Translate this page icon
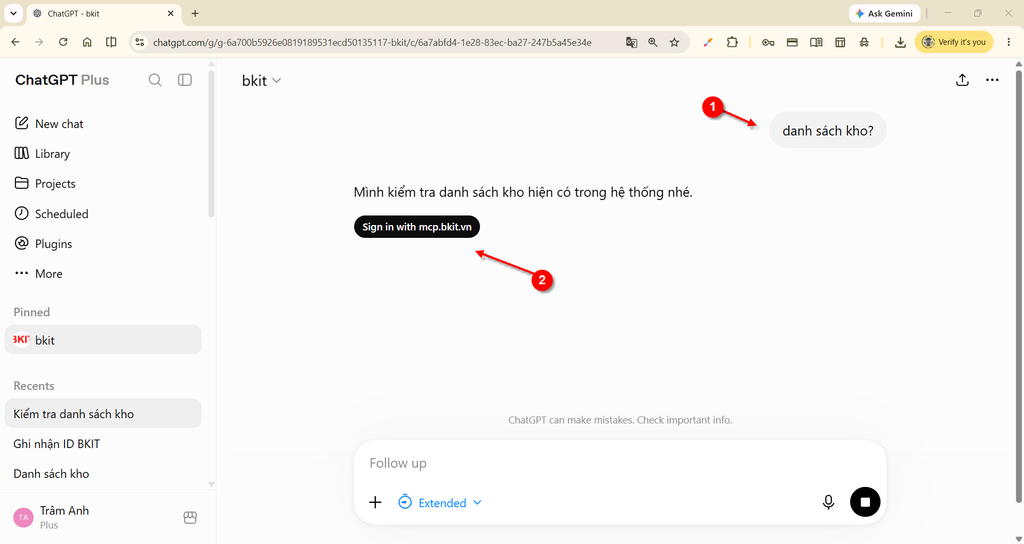Screen dimensions: 1024x544 pyautogui.click(x=631, y=42)
